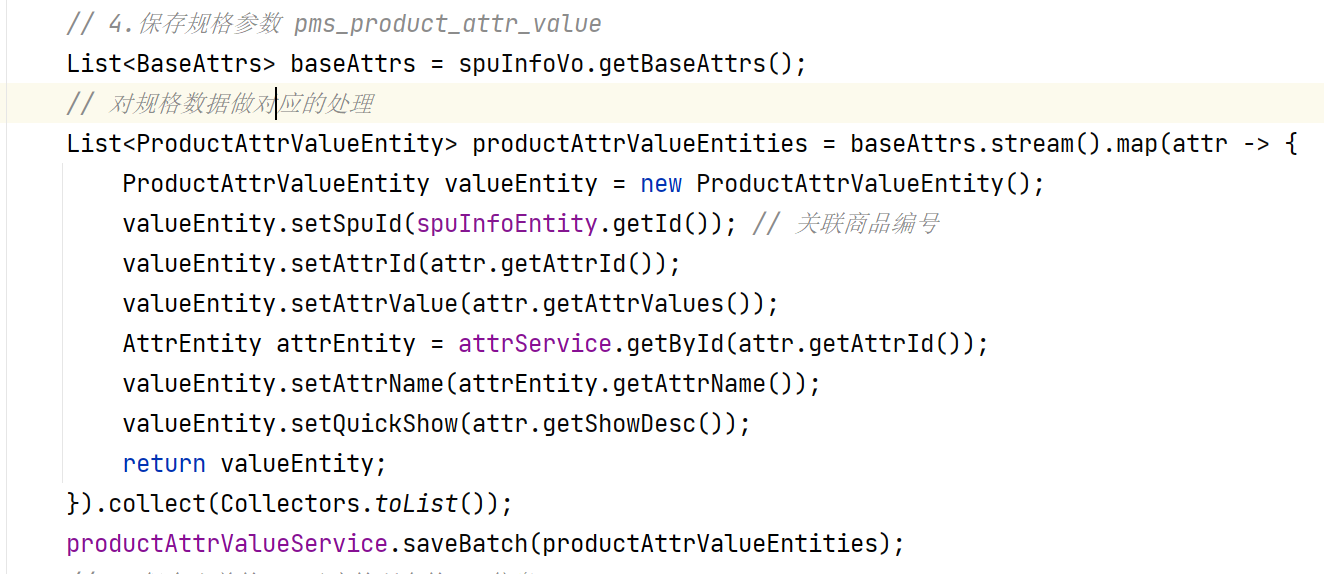This screenshot has width=1324, height=574.
Task: Click the productAttrValueService field
Action: pos(227,544)
